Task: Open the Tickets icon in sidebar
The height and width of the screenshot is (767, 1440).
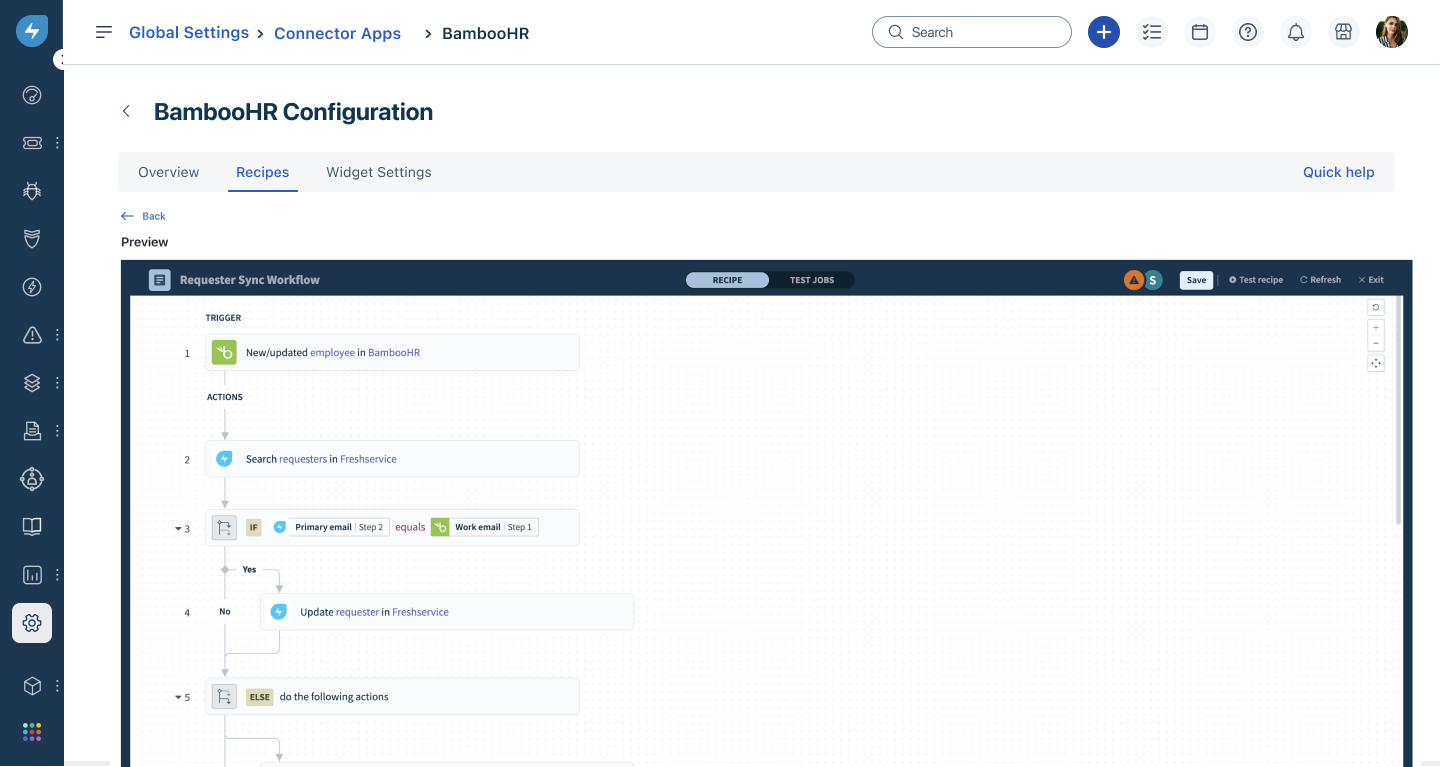Action: [32, 143]
